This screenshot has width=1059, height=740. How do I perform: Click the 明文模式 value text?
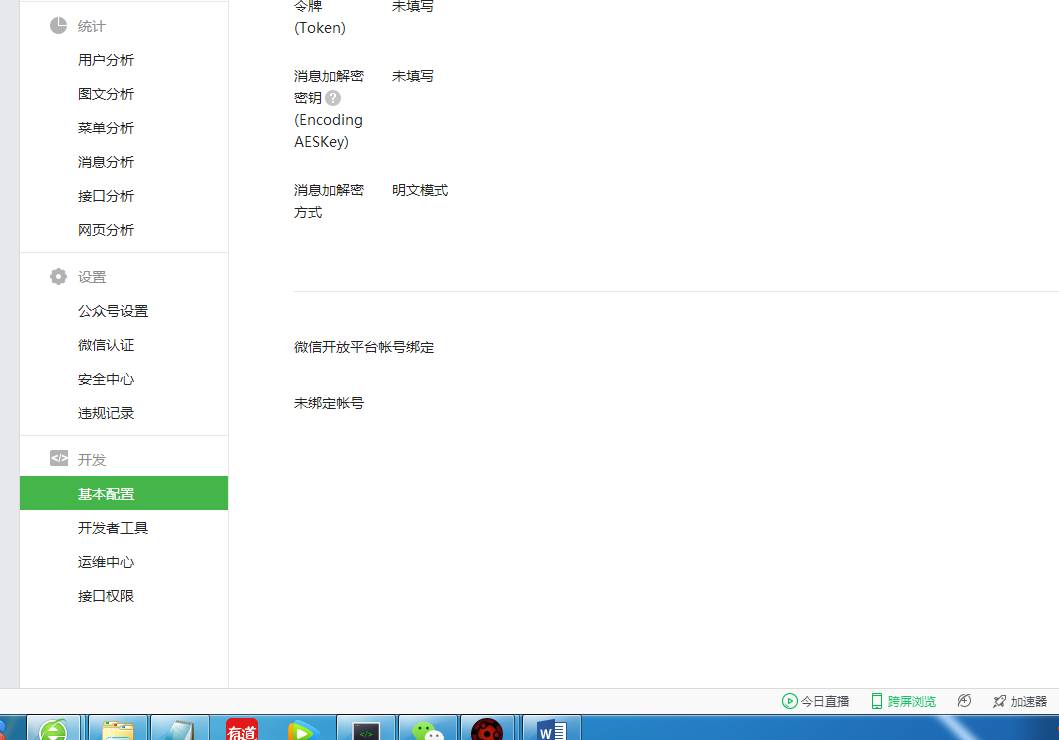coord(420,190)
